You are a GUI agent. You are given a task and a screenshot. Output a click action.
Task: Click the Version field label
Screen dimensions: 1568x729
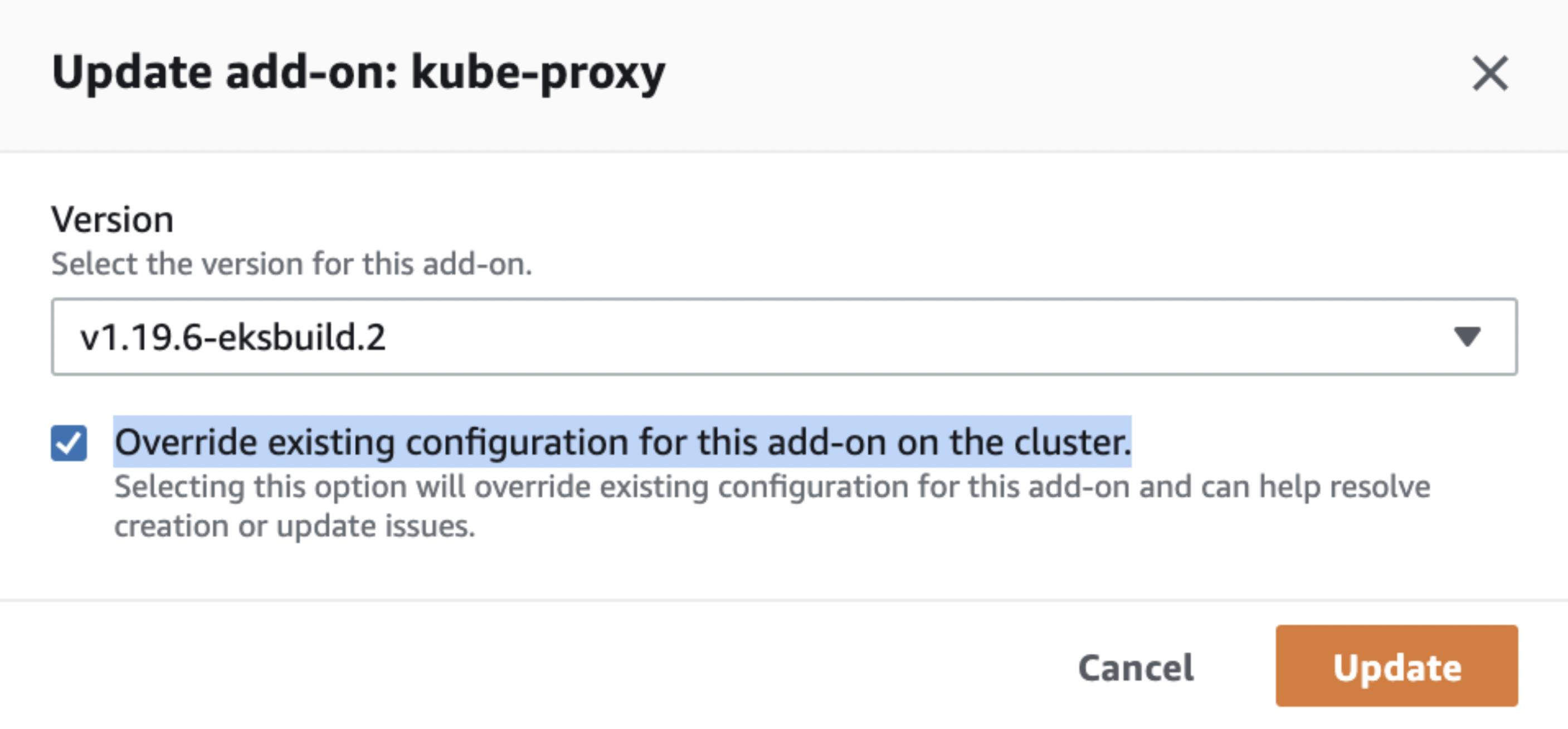(x=113, y=219)
